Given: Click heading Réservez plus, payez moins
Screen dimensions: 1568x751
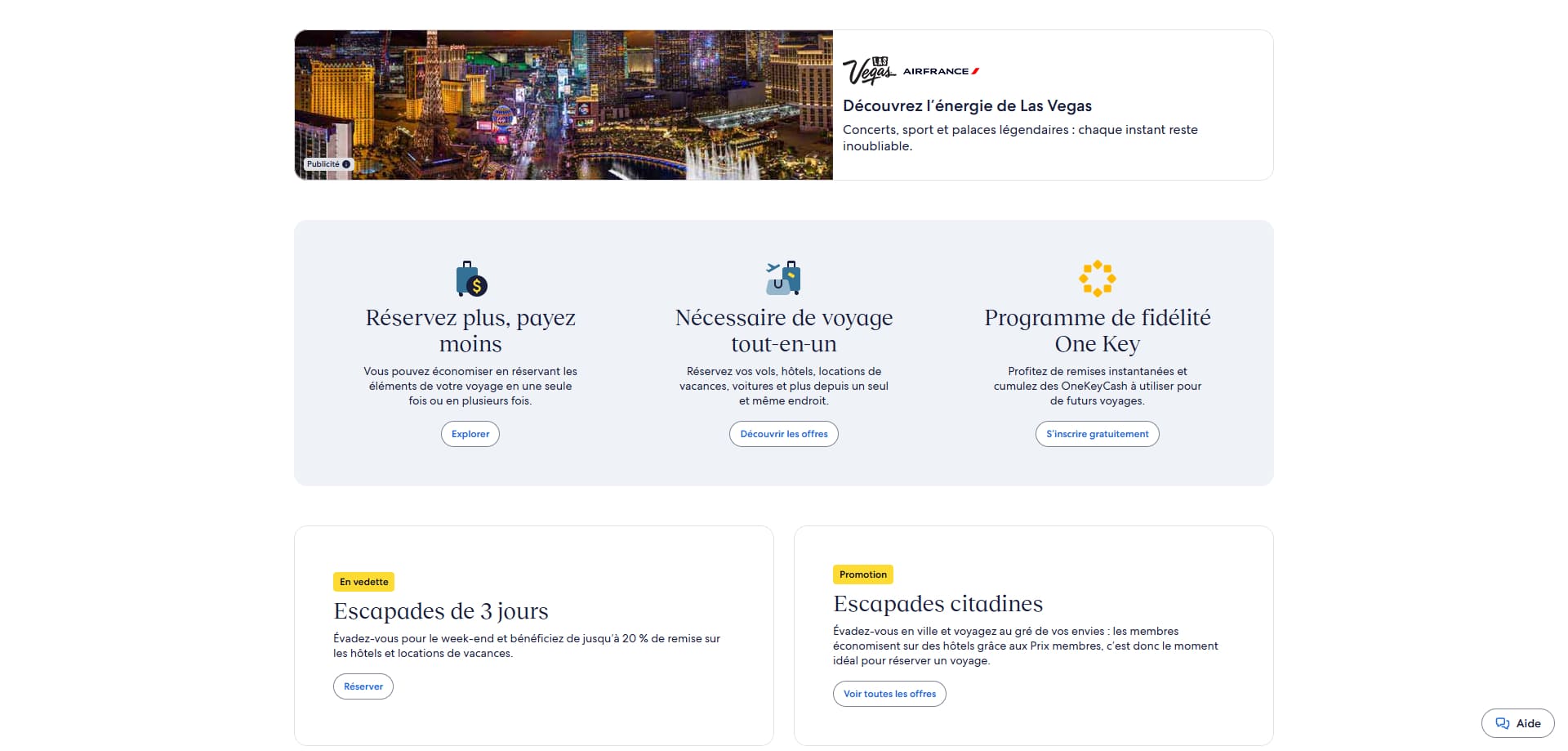Looking at the screenshot, I should (470, 330).
